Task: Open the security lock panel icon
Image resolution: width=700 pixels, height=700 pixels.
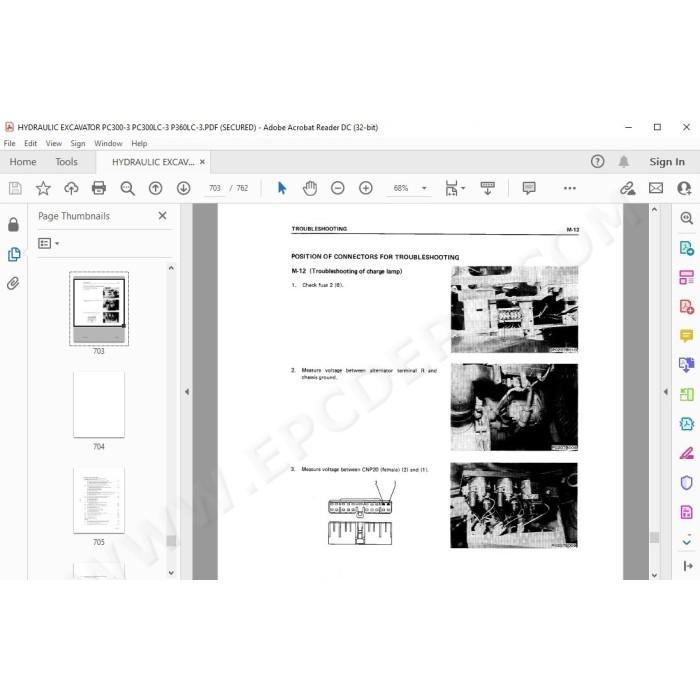Action: [13, 225]
